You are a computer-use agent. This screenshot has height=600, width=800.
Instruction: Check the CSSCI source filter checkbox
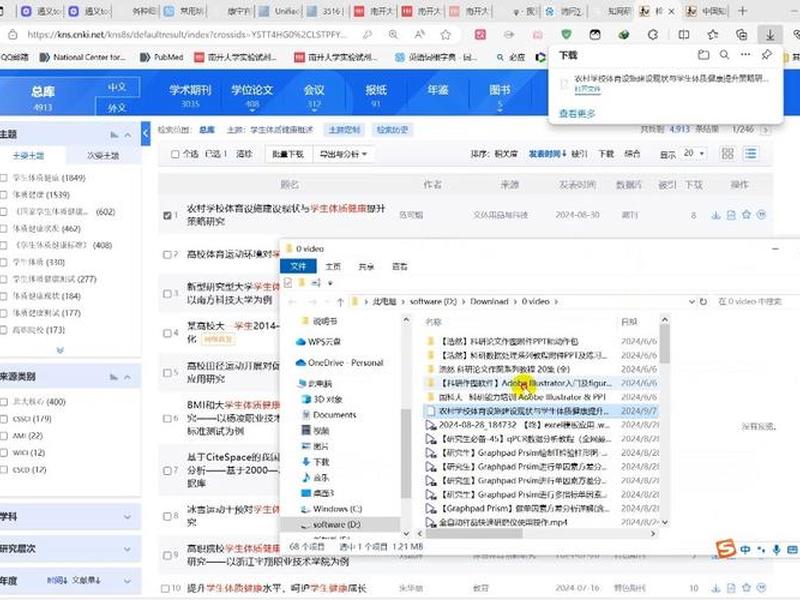tap(4, 419)
